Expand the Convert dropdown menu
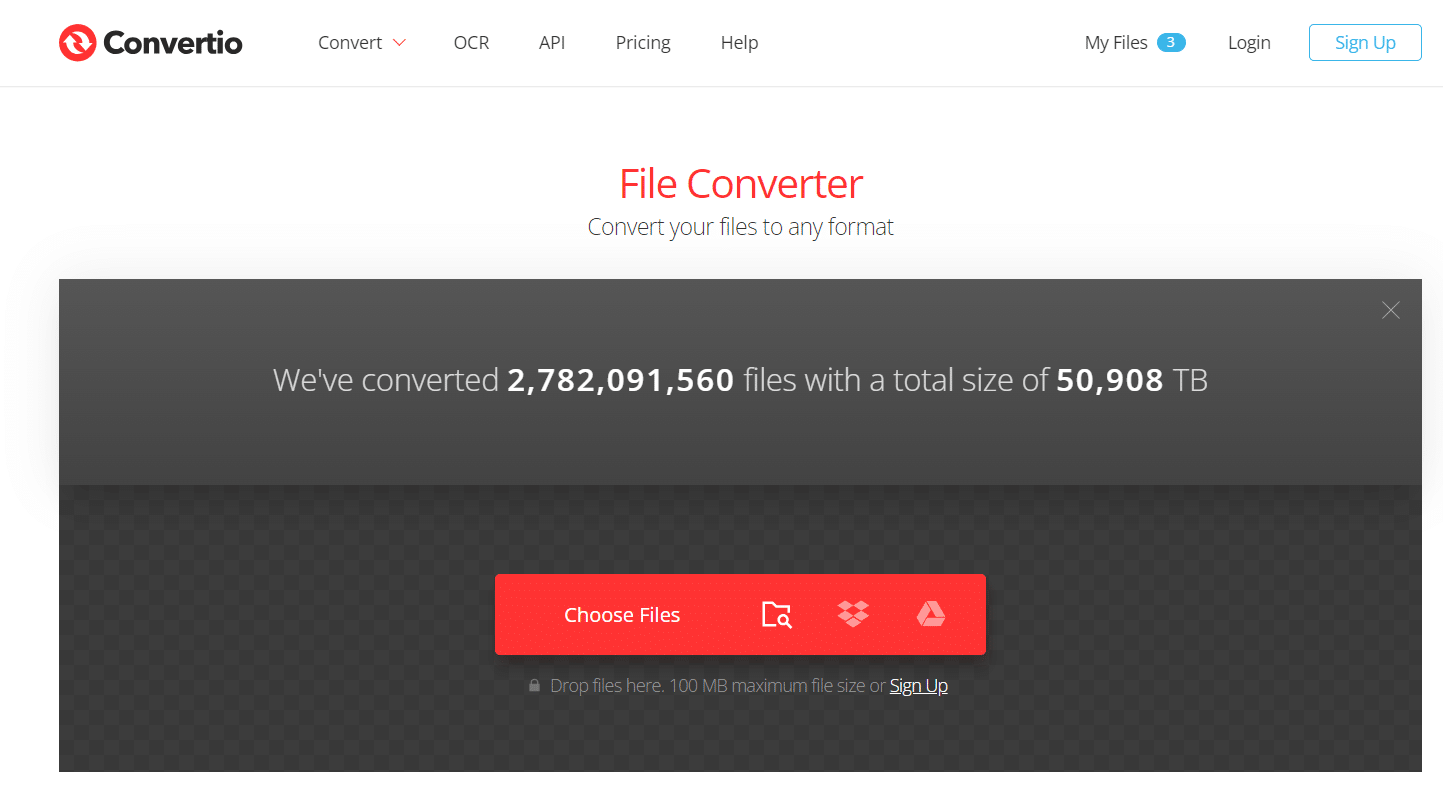The width and height of the screenshot is (1443, 788). pyautogui.click(x=361, y=43)
